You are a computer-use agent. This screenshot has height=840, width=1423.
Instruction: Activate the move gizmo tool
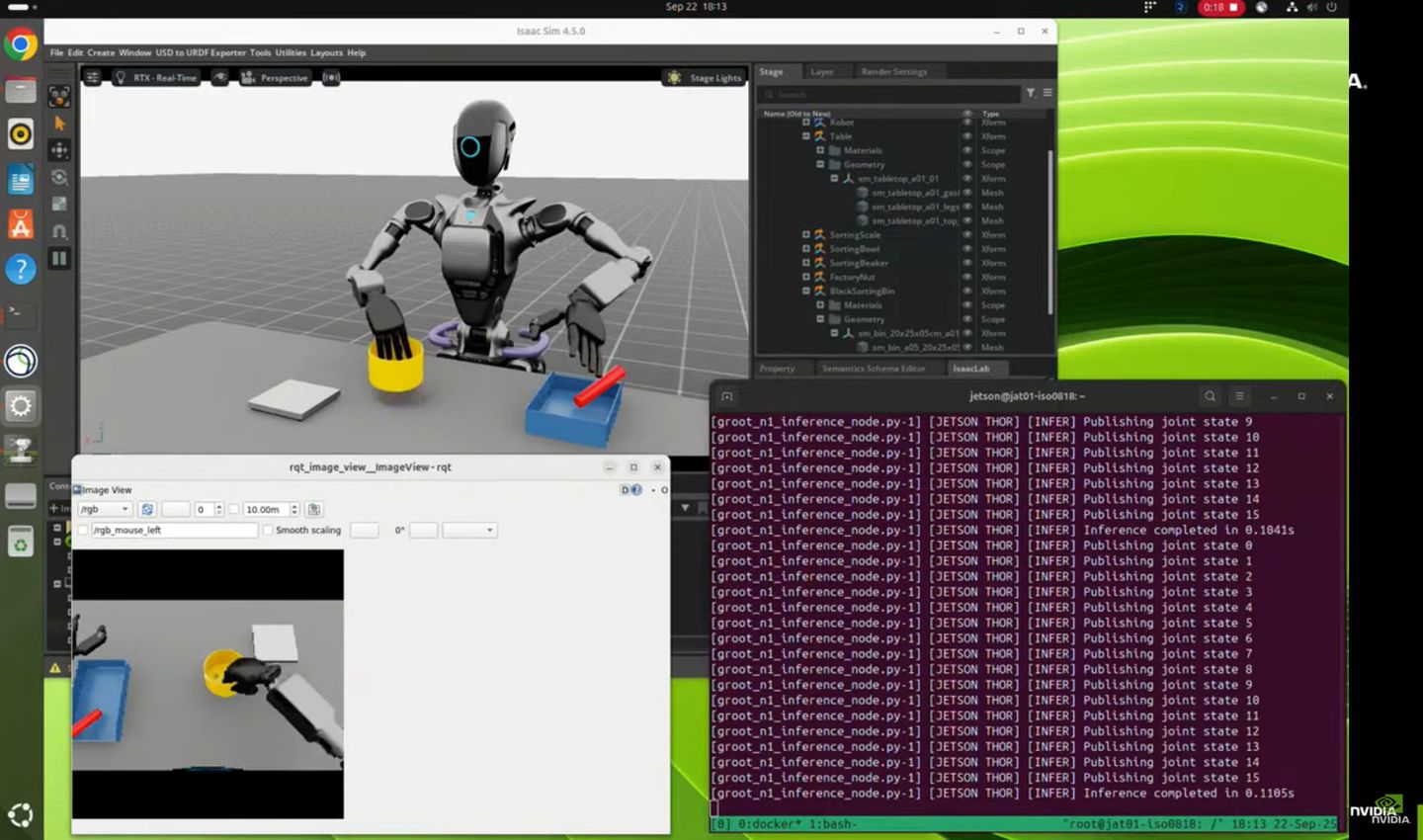coord(59,150)
